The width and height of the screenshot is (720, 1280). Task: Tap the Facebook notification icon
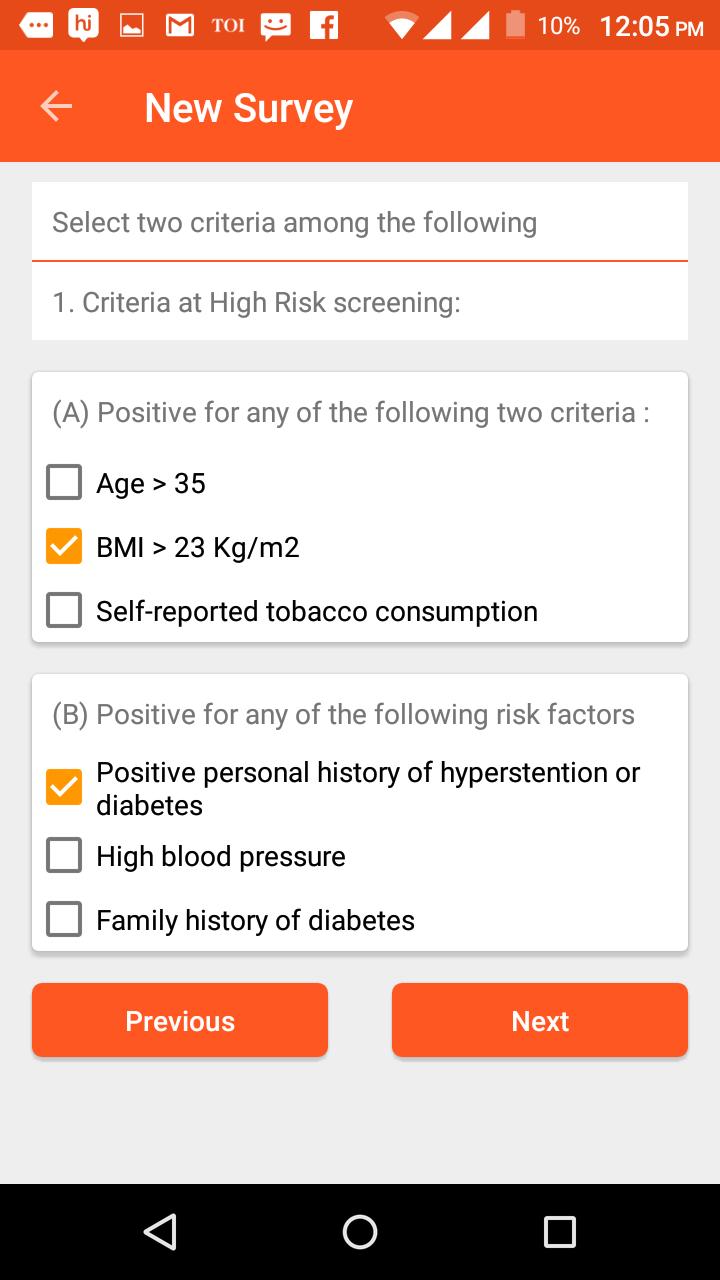324,26
